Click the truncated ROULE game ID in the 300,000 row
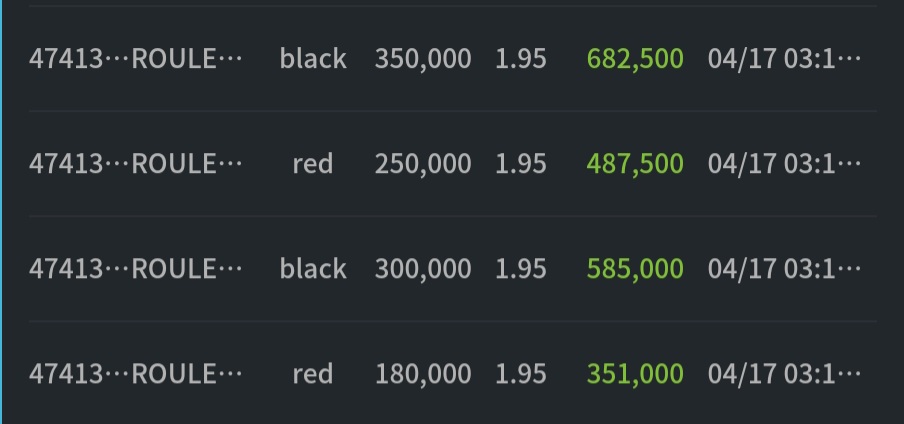The height and width of the screenshot is (424, 904). 187,269
